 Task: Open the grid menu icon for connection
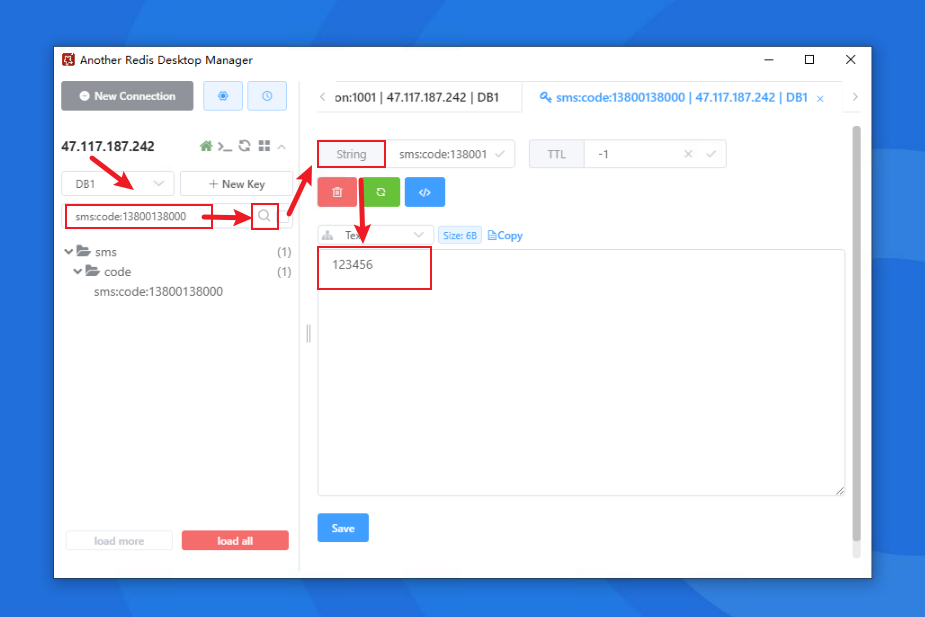coord(264,146)
